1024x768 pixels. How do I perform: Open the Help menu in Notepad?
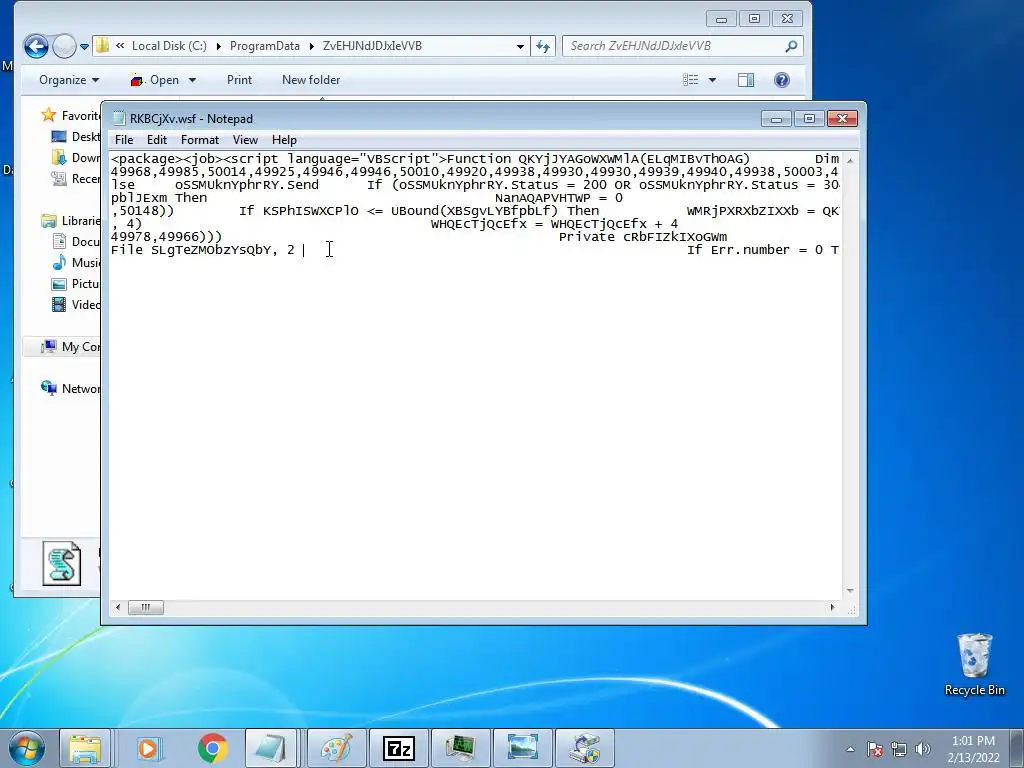point(284,140)
